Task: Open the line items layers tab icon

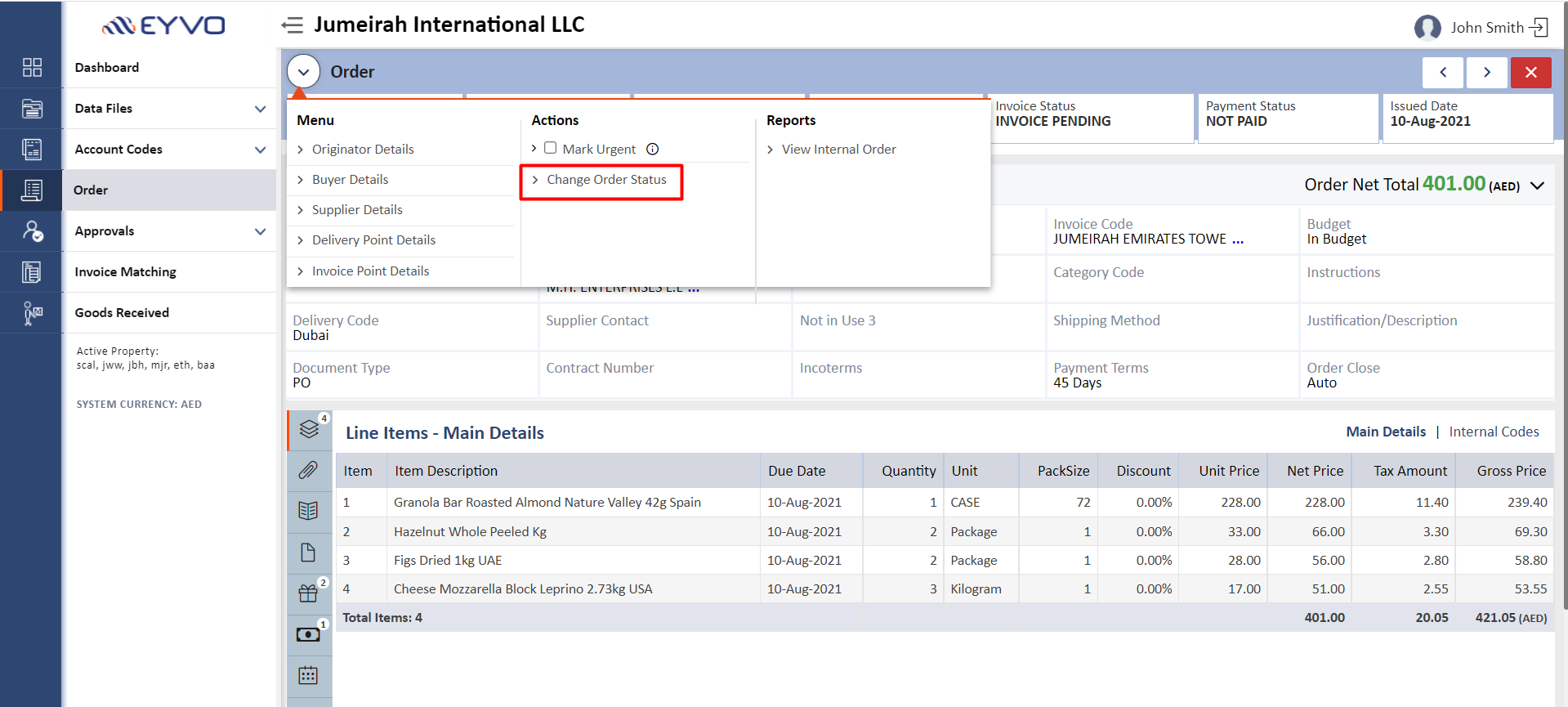Action: click(309, 429)
